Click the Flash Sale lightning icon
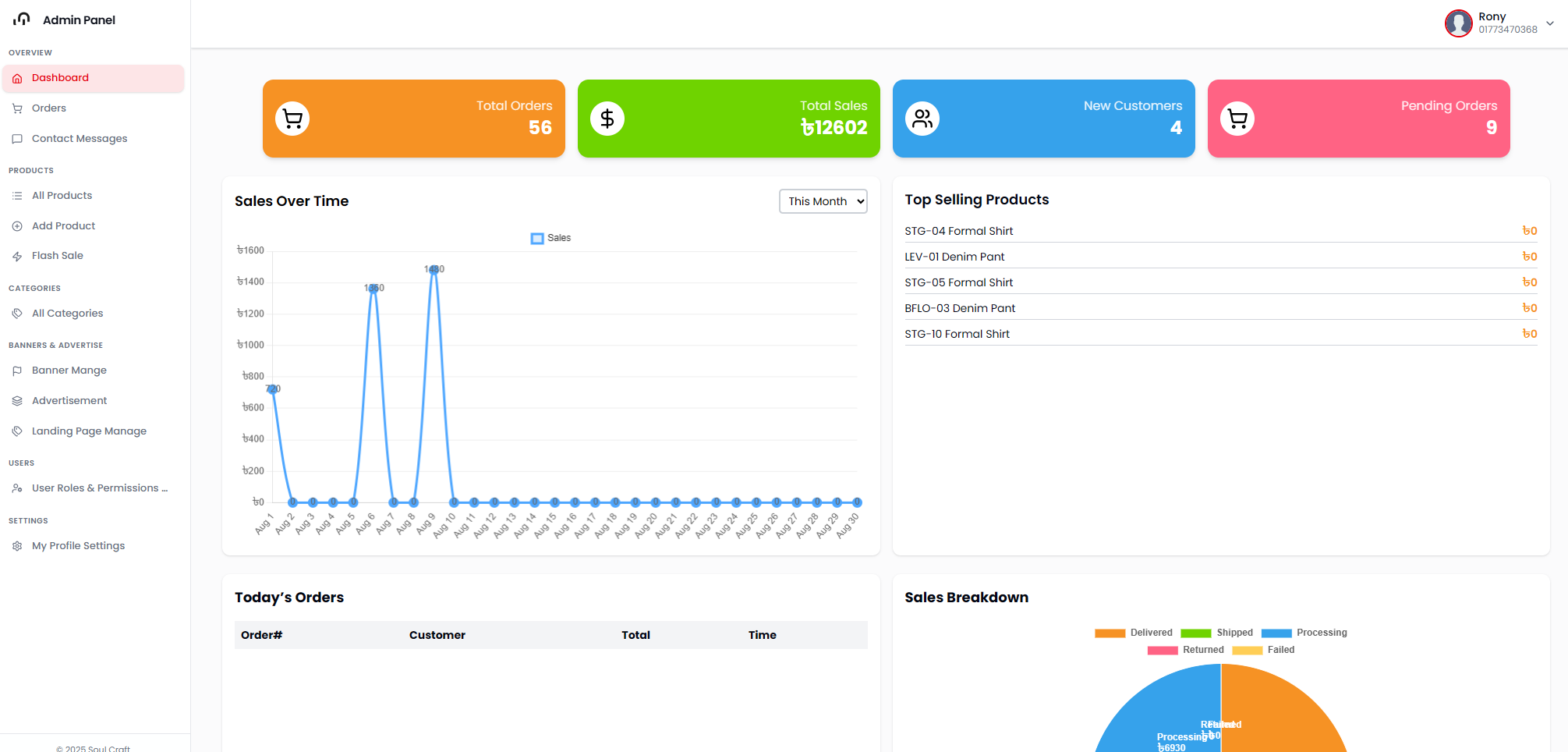The height and width of the screenshot is (752, 1568). (x=17, y=256)
